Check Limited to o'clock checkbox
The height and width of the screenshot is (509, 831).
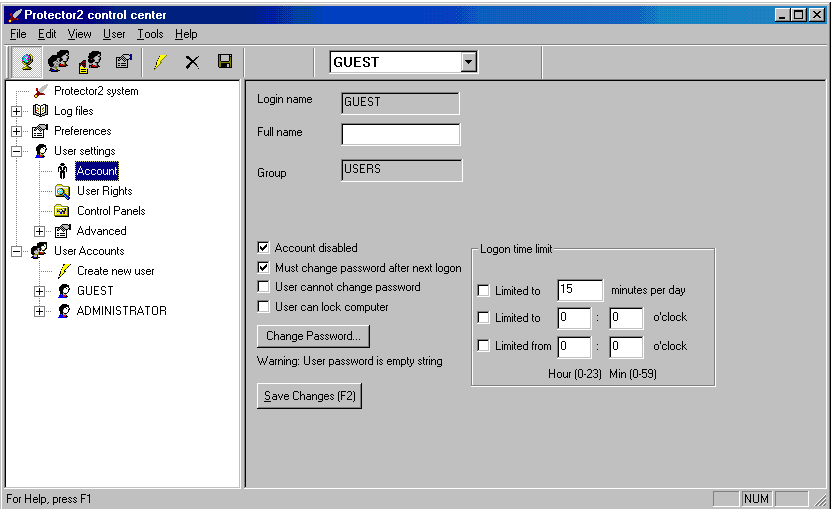point(483,318)
